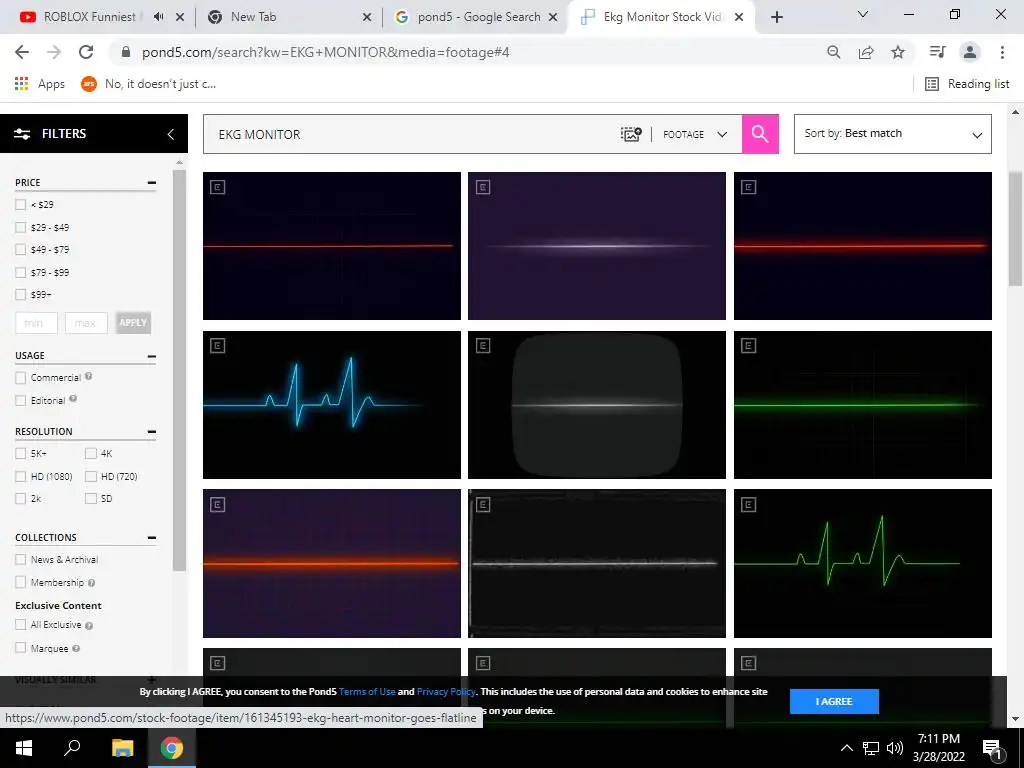Open the Terms of Use link
Viewport: 1024px width, 768px height.
[367, 692]
